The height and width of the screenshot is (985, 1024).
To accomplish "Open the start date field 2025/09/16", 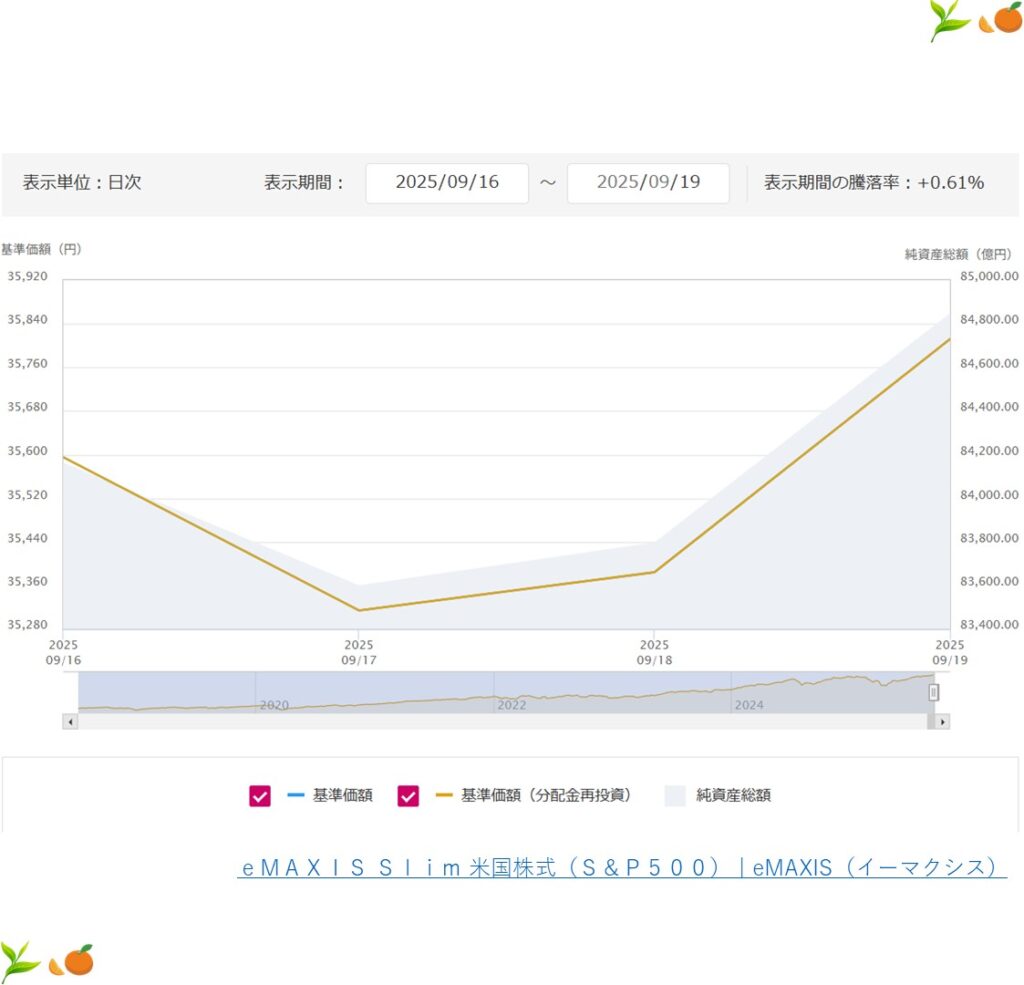I will coord(447,183).
